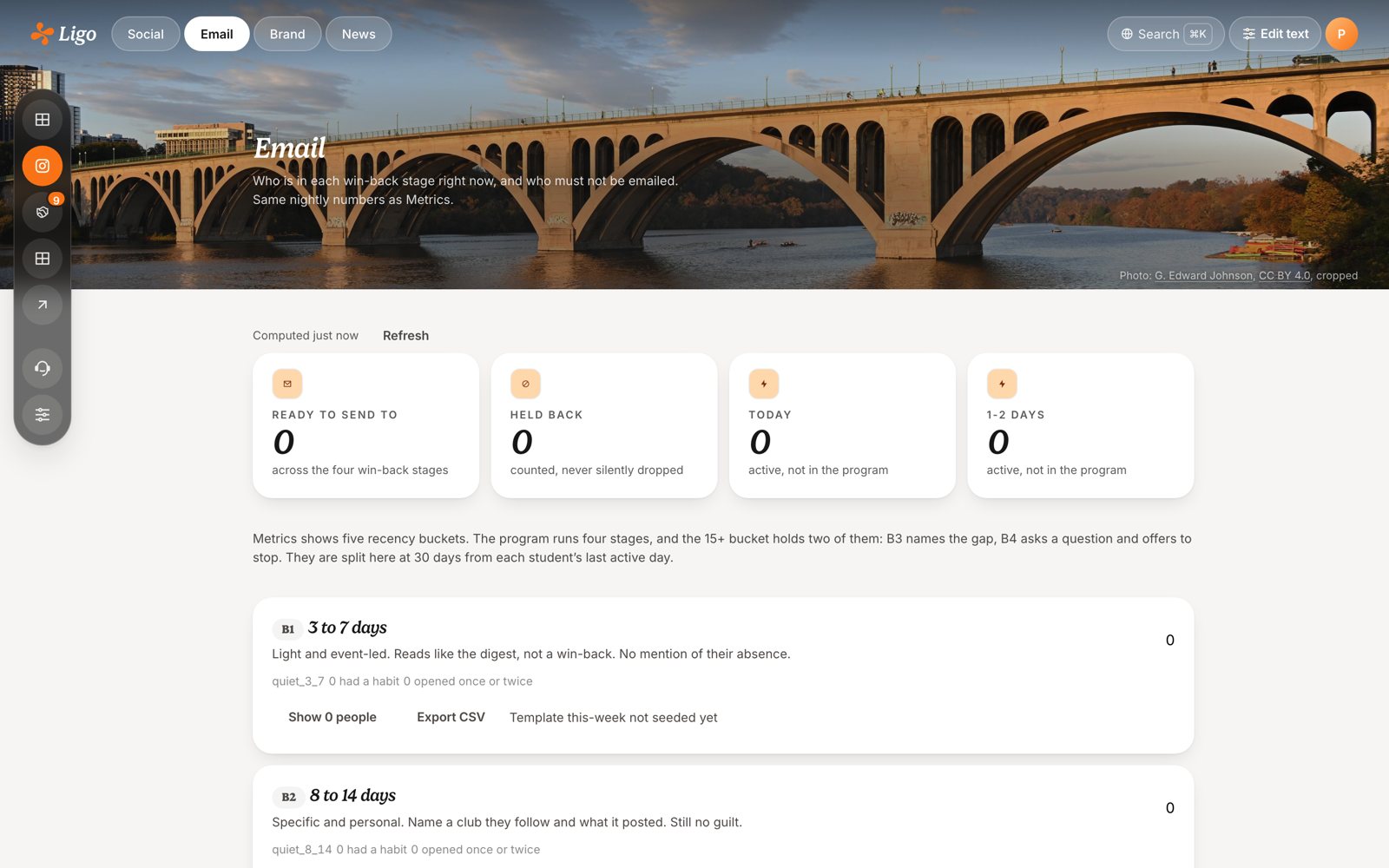Click the Edit text button

1275,34
